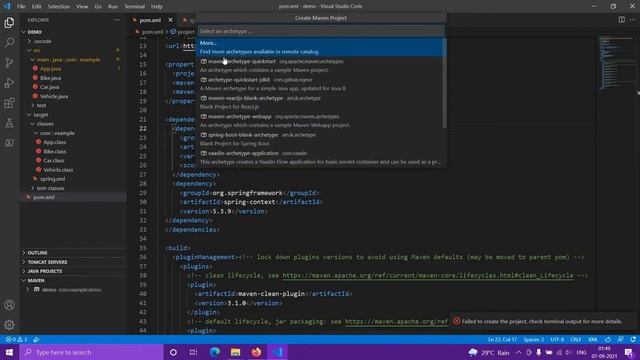The image size is (640, 360).
Task: Open the File menu
Action: tap(21, 7)
